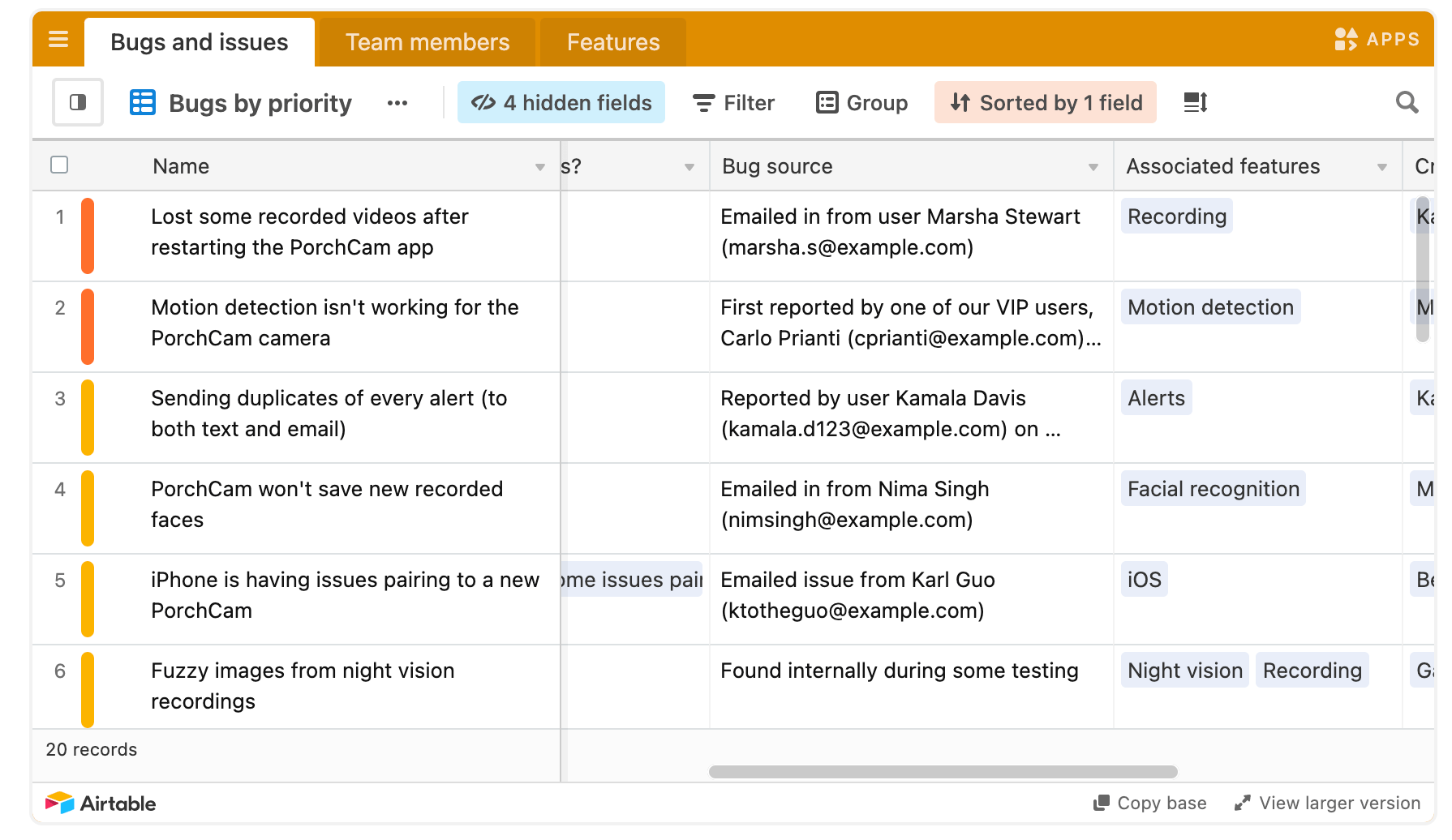The width and height of the screenshot is (1452, 840).
Task: Open the hamburger menu icon
Action: [58, 39]
